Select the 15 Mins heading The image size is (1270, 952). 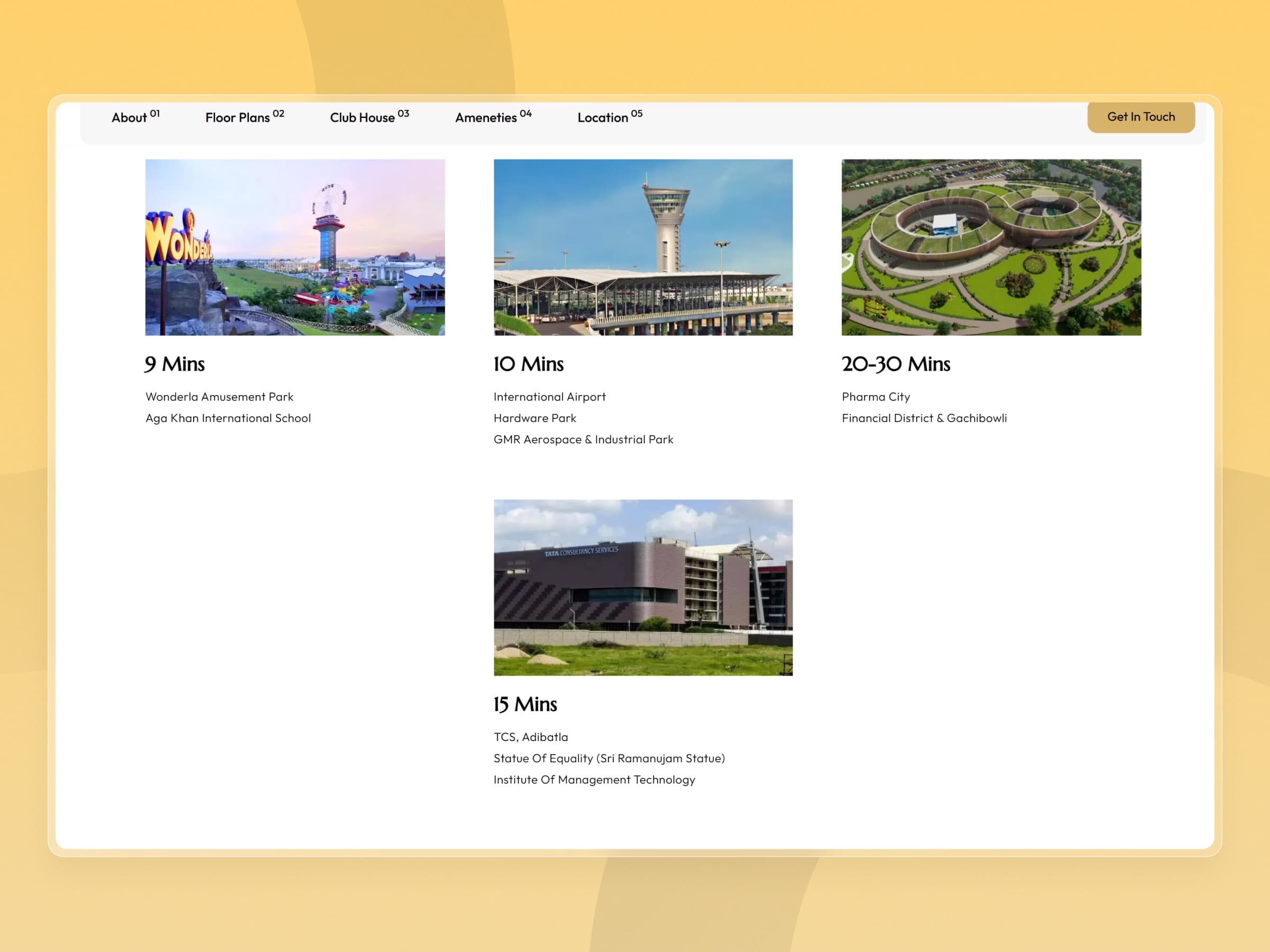pos(525,704)
